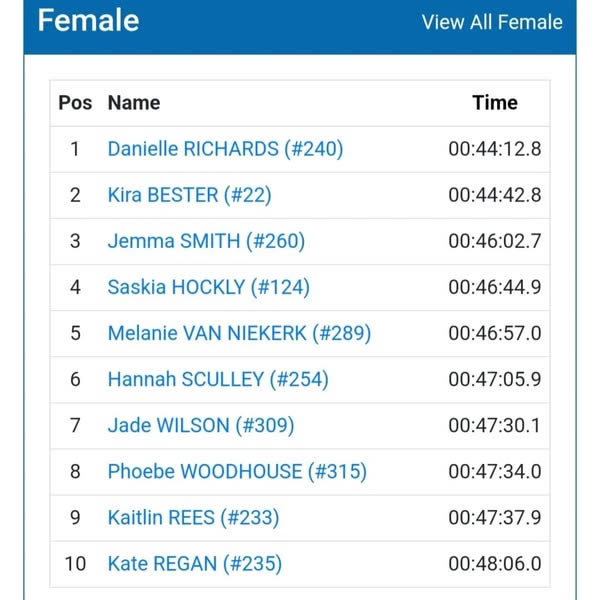600x600 pixels.
Task: Open Danielle RICHARDS (#240) runner profile
Action: pos(225,149)
